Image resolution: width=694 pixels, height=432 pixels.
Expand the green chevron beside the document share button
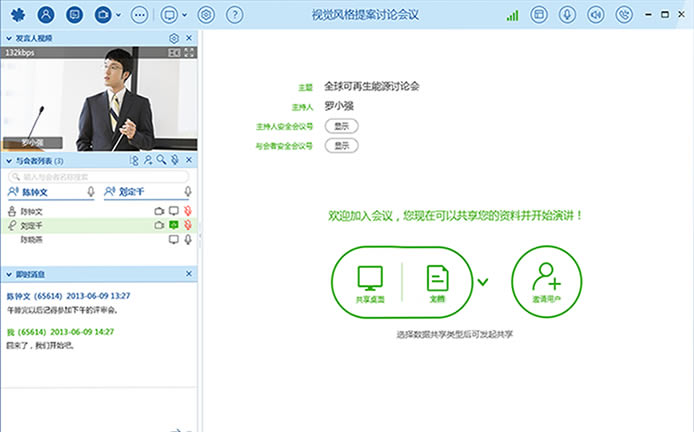point(483,282)
